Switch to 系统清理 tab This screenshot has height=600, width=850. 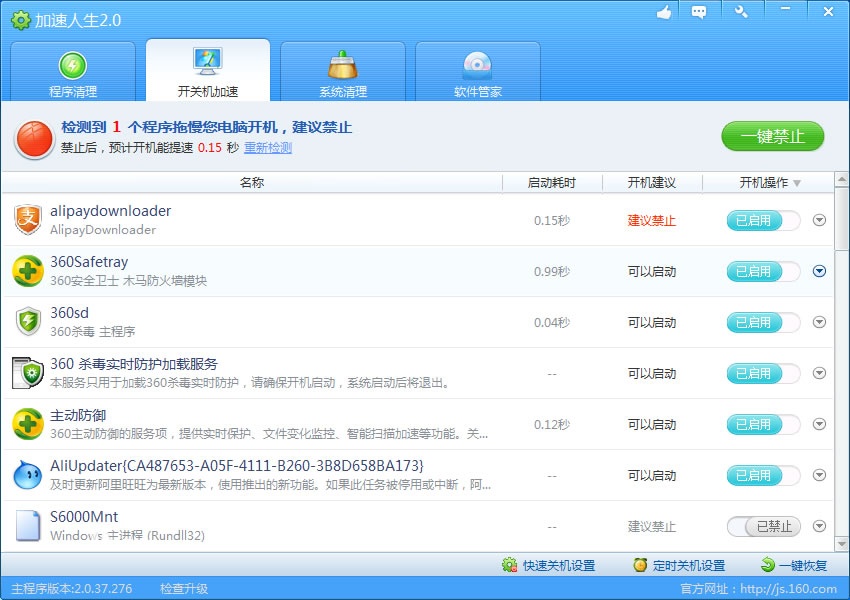[x=343, y=71]
